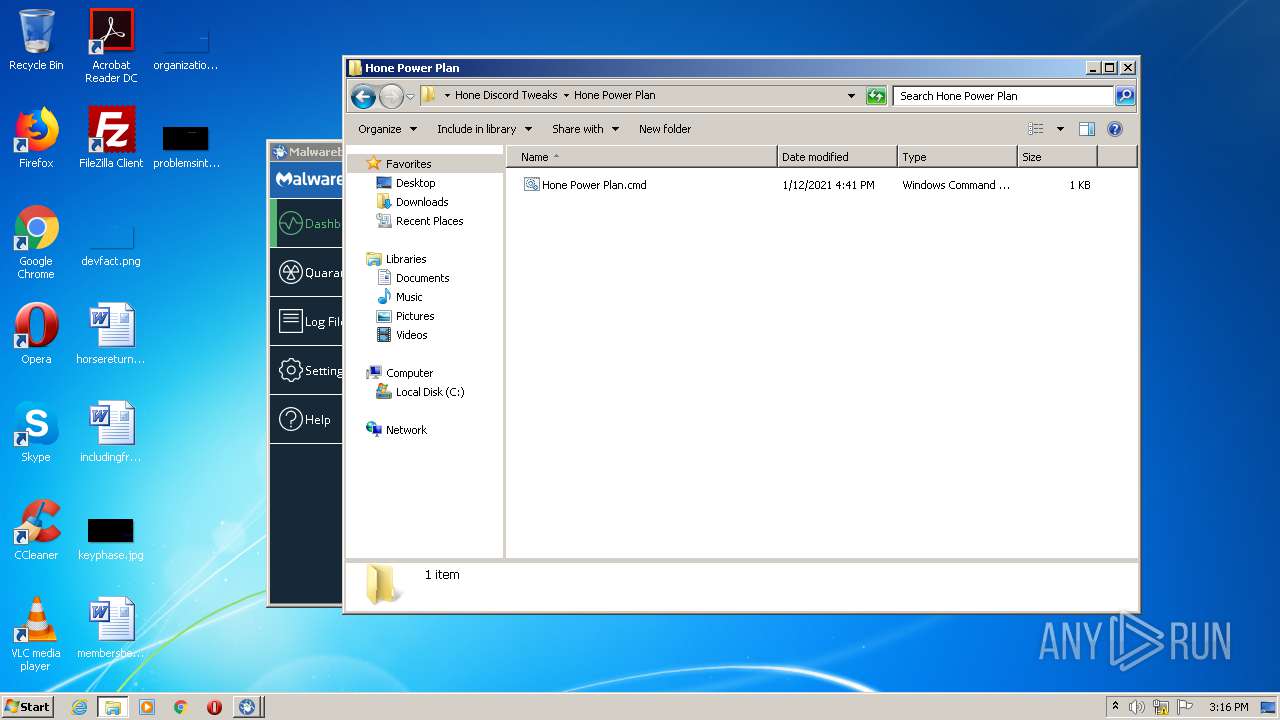Click Favorites in navigation pane
Image resolution: width=1280 pixels, height=720 pixels.
[x=408, y=164]
